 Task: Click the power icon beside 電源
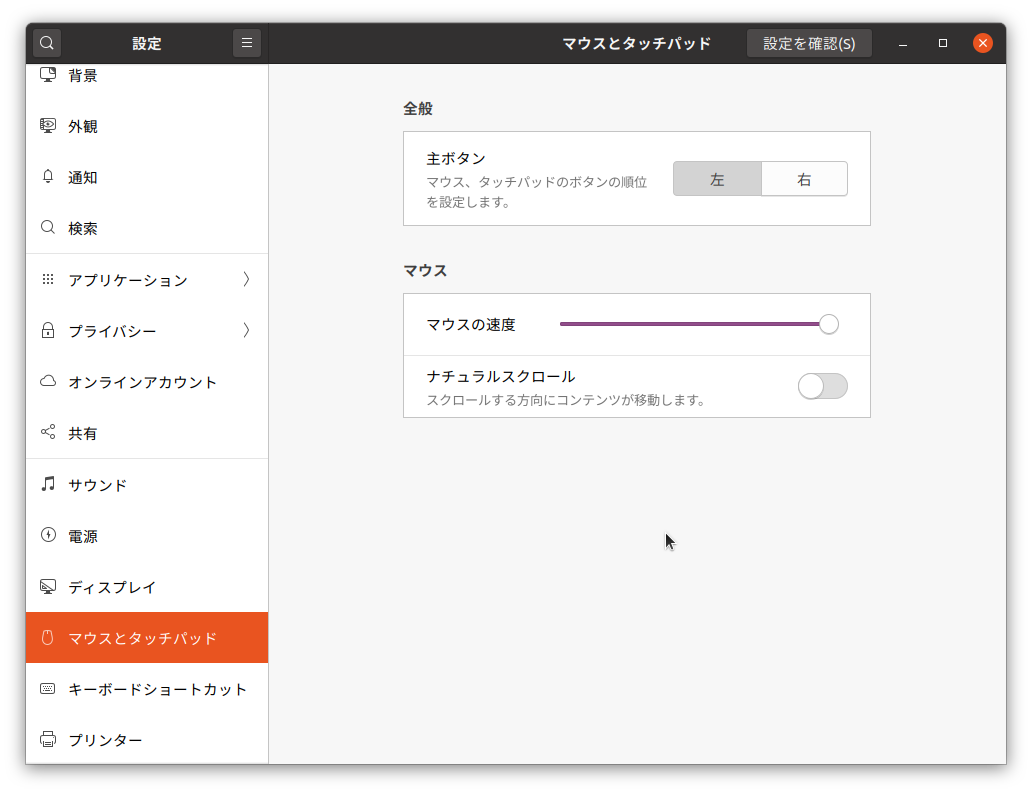(48, 535)
